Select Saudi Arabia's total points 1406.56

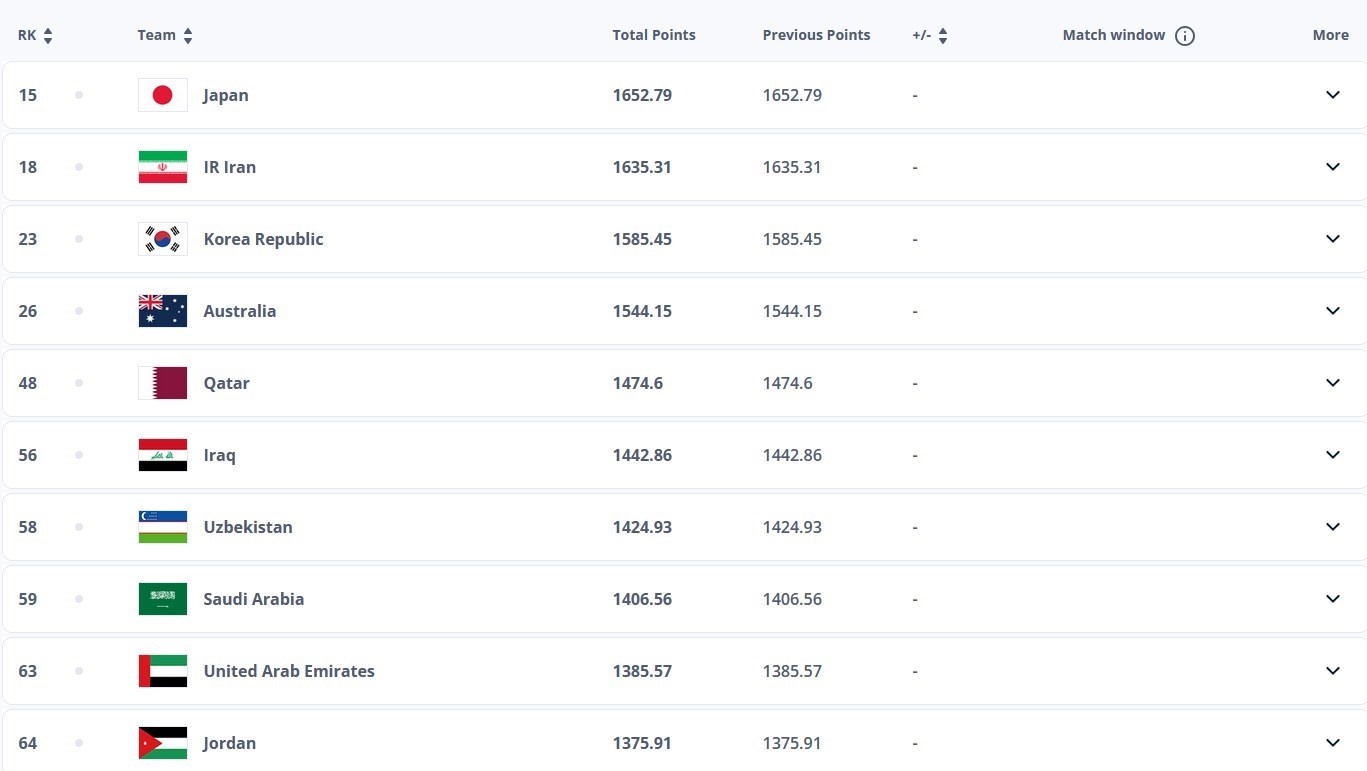click(x=642, y=599)
